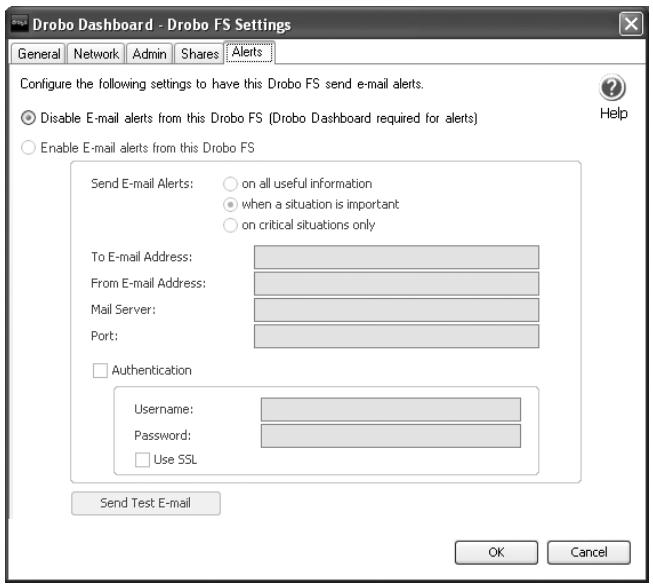This screenshot has height=587, width=653.
Task: Select the Alerts tab
Action: (x=249, y=52)
